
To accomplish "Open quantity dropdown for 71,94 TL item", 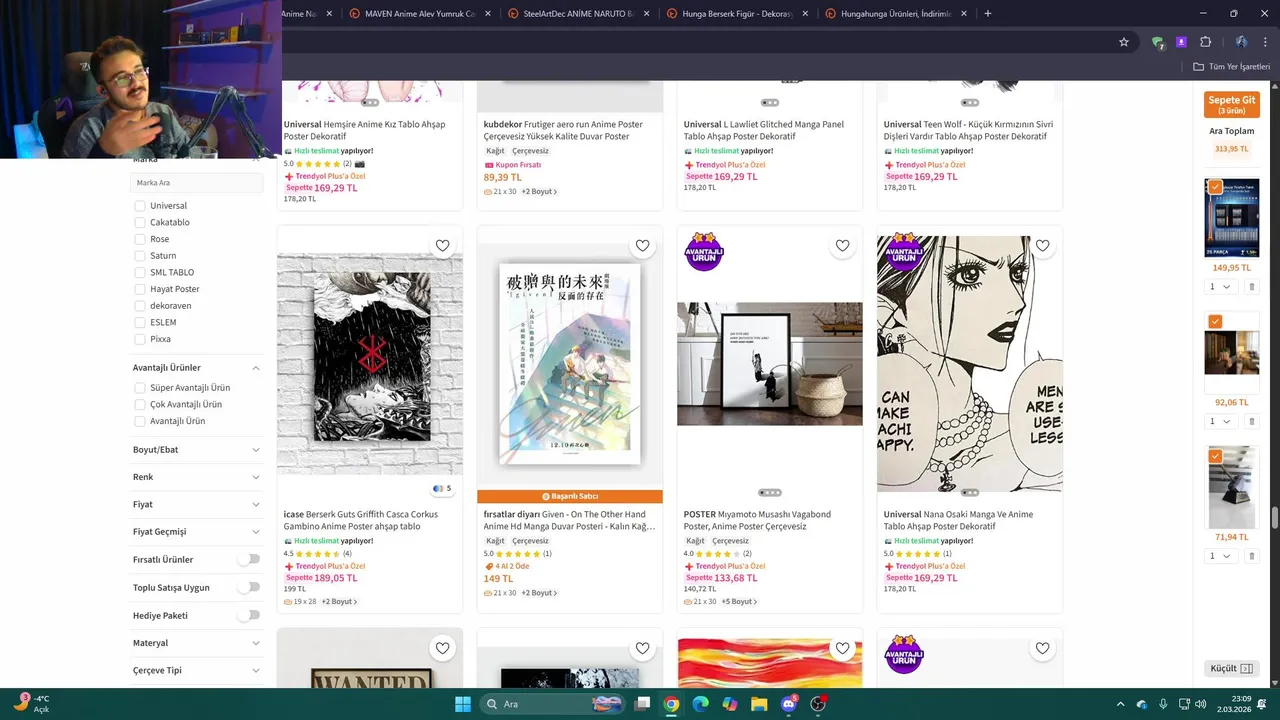I will (x=1221, y=556).
